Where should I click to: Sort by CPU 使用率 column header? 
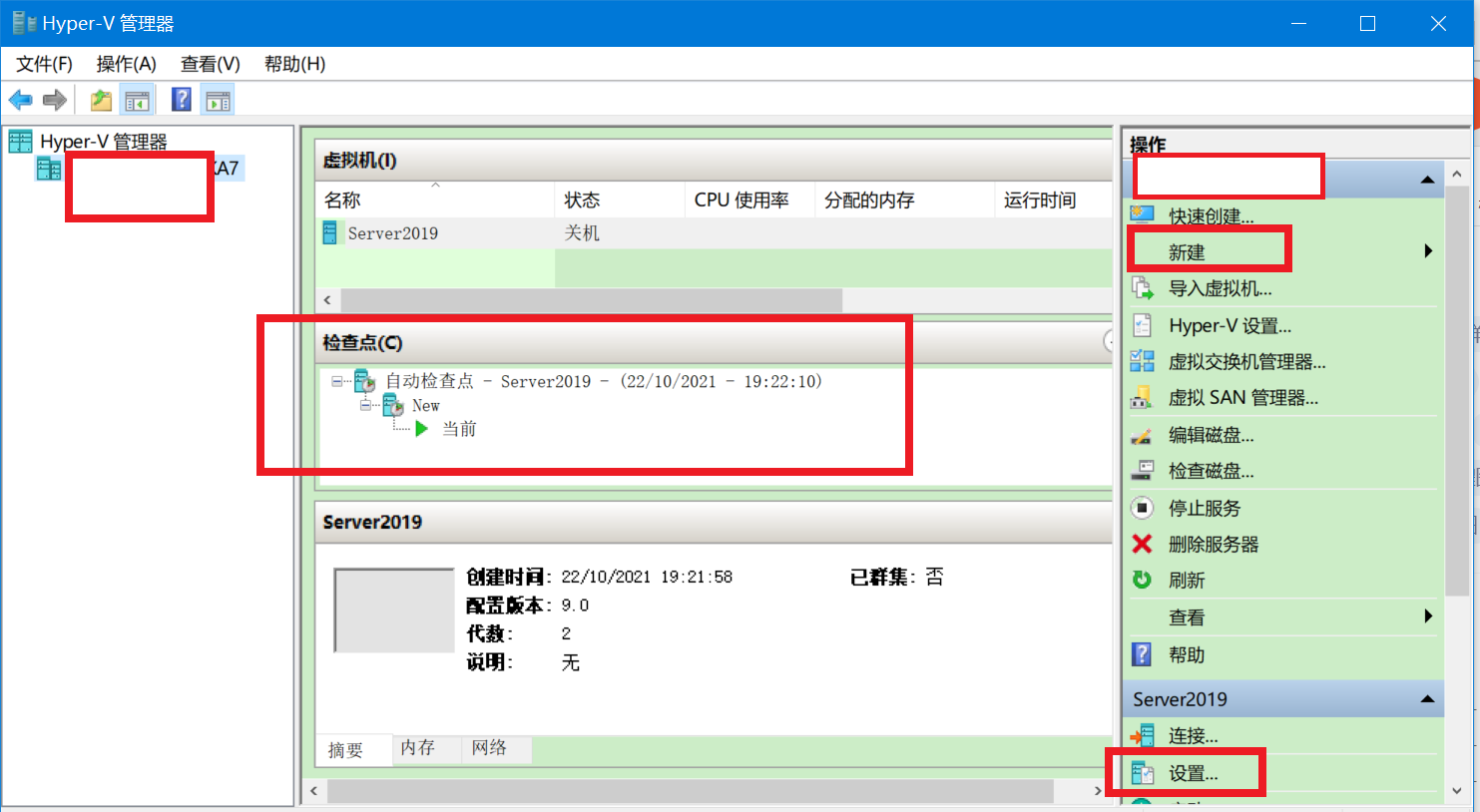(749, 200)
